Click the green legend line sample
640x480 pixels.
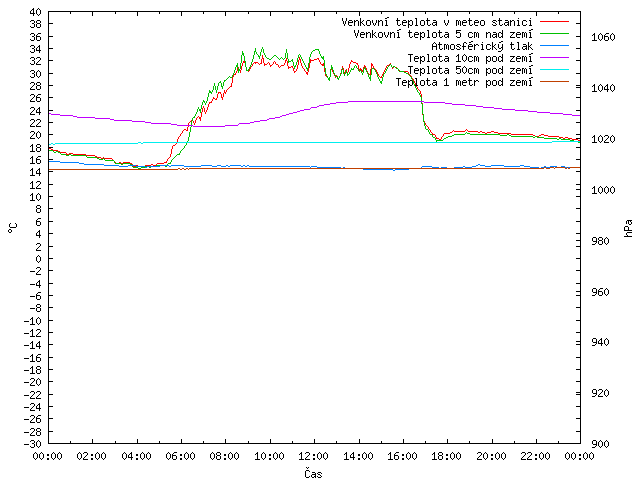coord(554,33)
